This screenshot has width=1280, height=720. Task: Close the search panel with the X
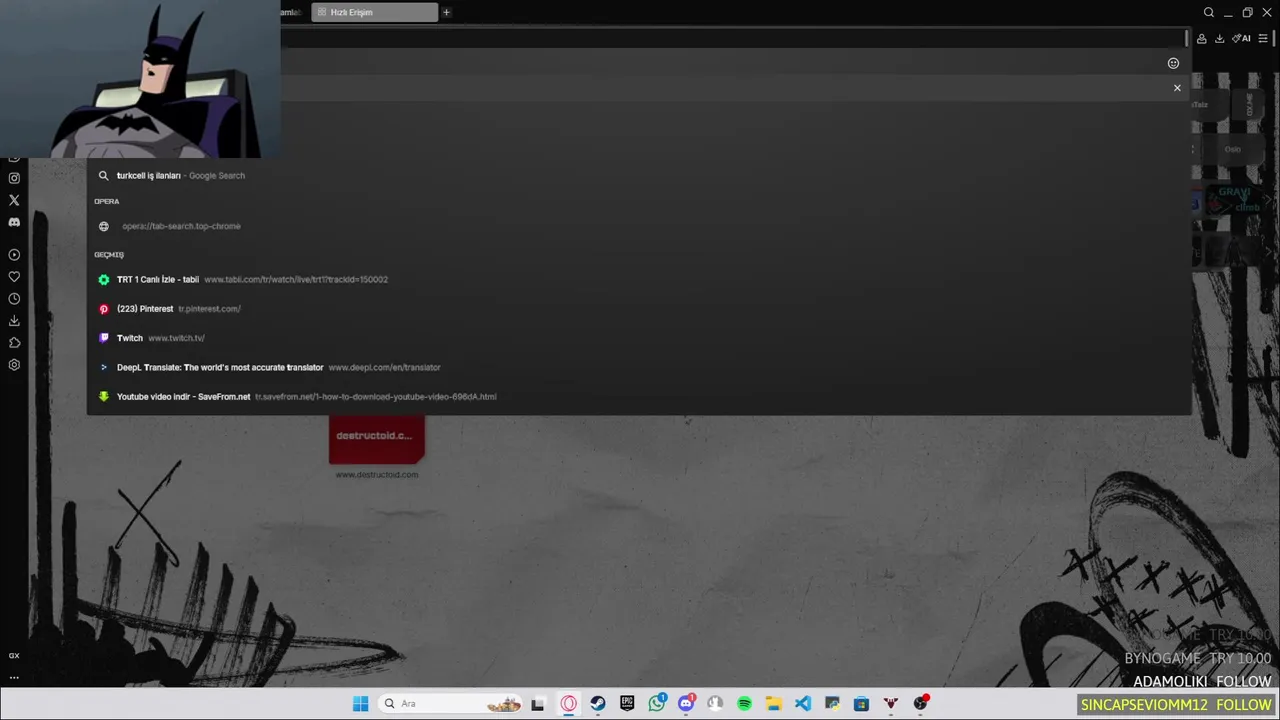1177,88
